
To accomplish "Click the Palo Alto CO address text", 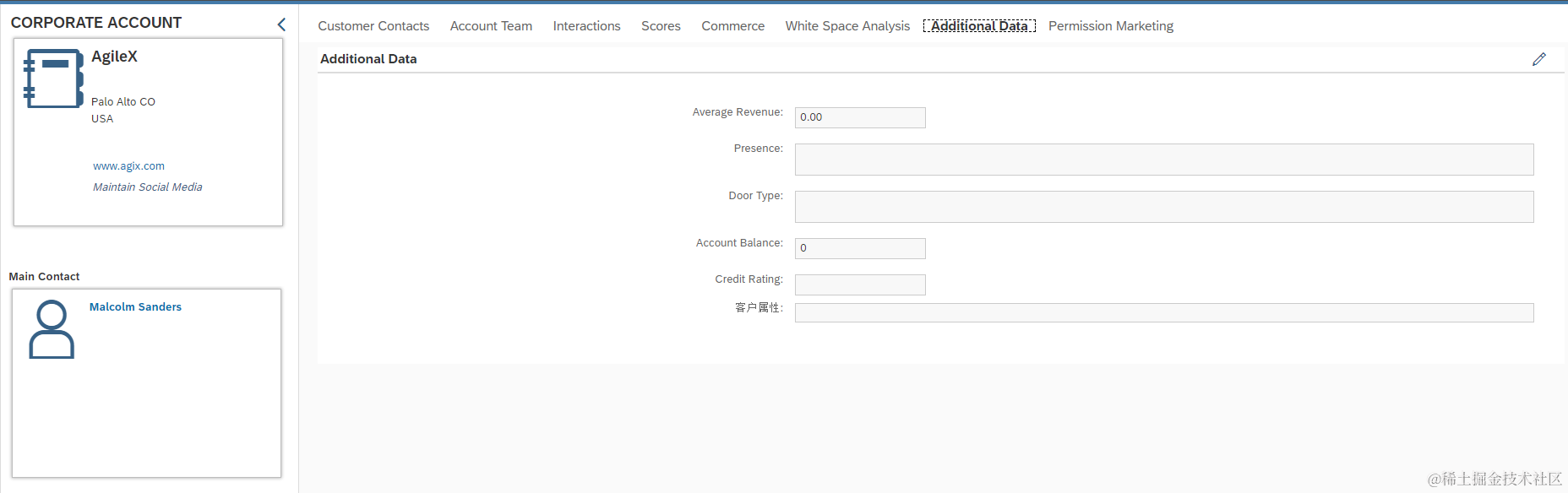I will 123,102.
